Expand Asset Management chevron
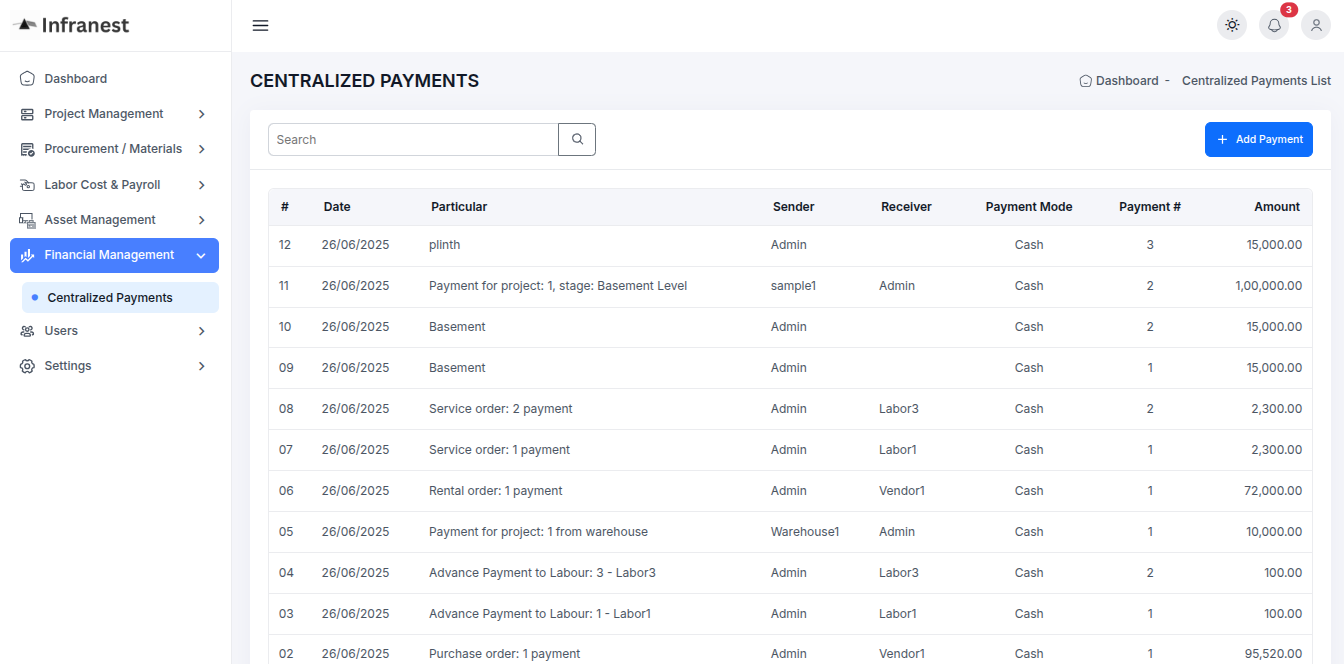Viewport: 1344px width, 664px height. click(201, 220)
